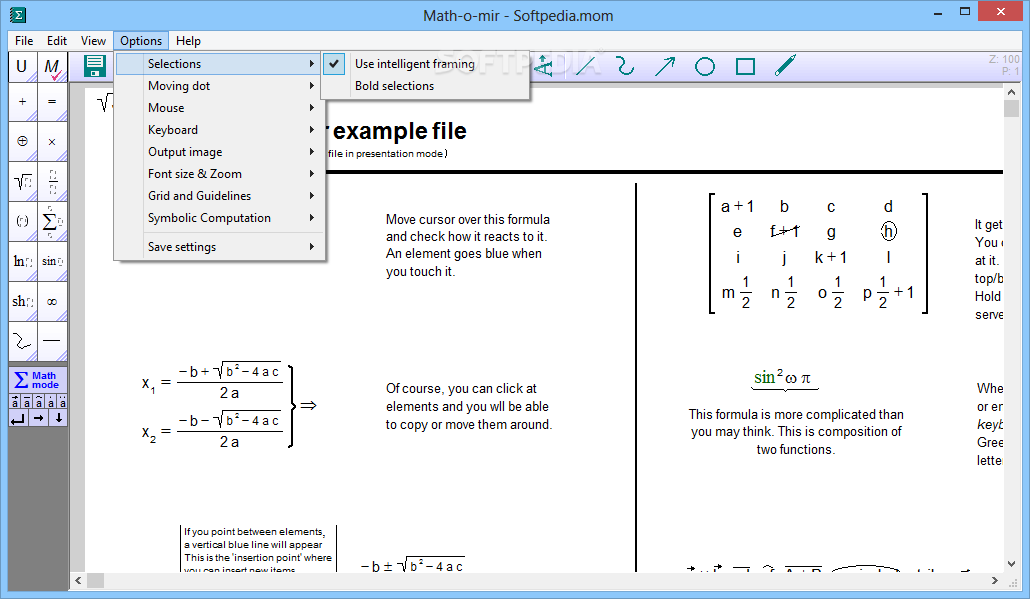Click the M checkmark toolbox button

(x=52, y=67)
